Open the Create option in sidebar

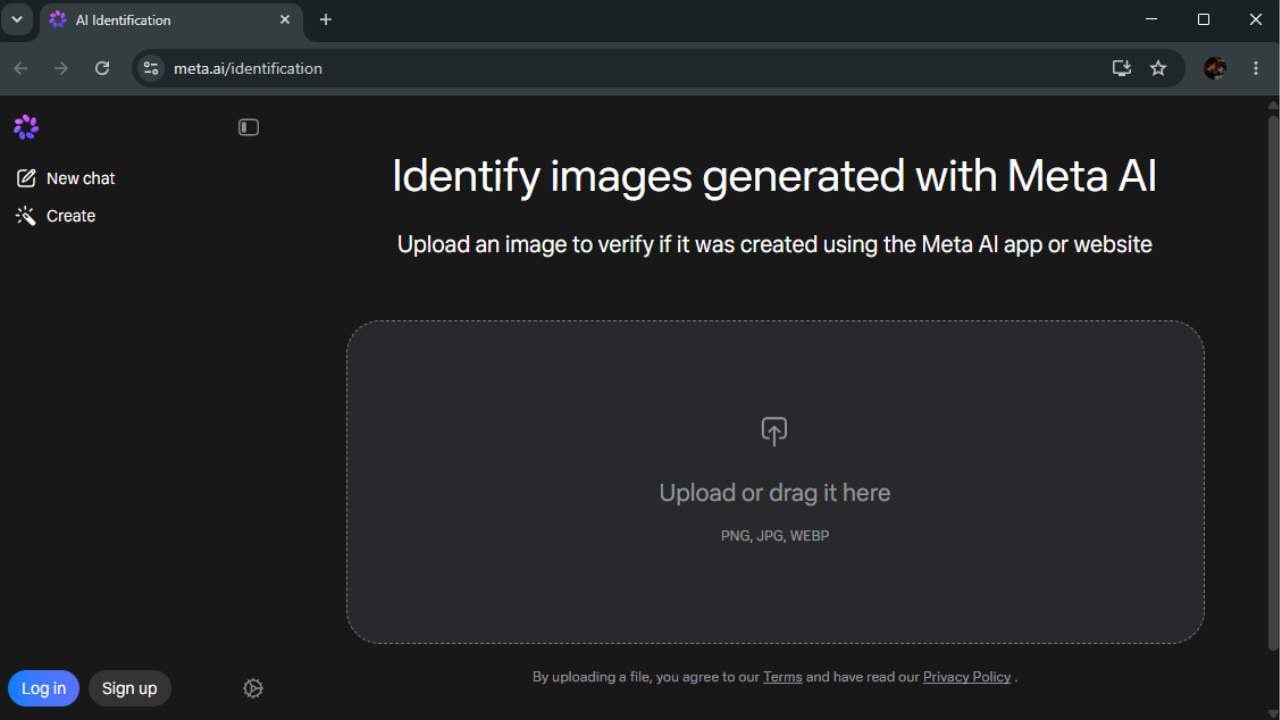click(56, 216)
